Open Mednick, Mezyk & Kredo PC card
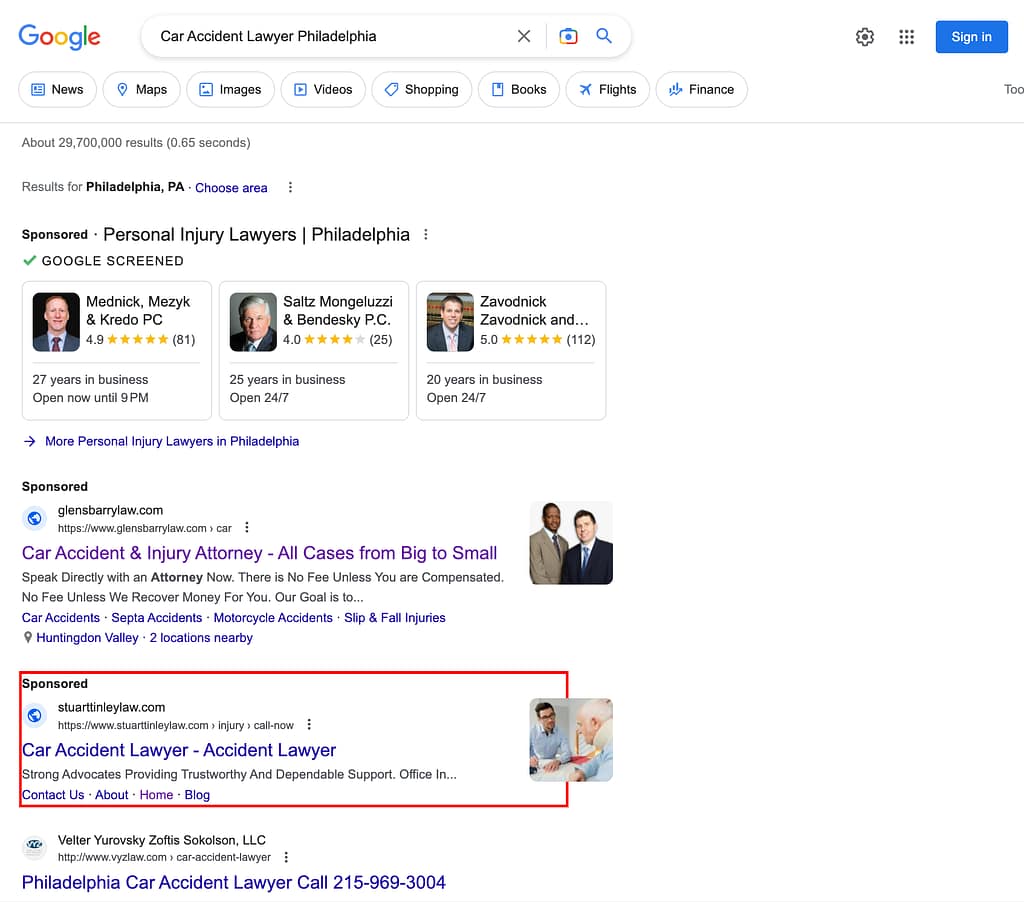Viewport: 1024px width, 902px height. pyautogui.click(x=117, y=351)
